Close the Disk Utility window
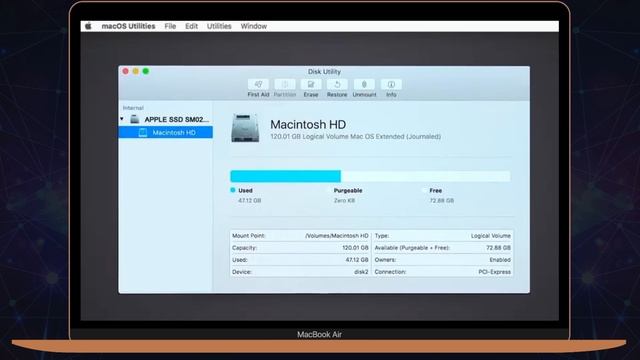 126,71
